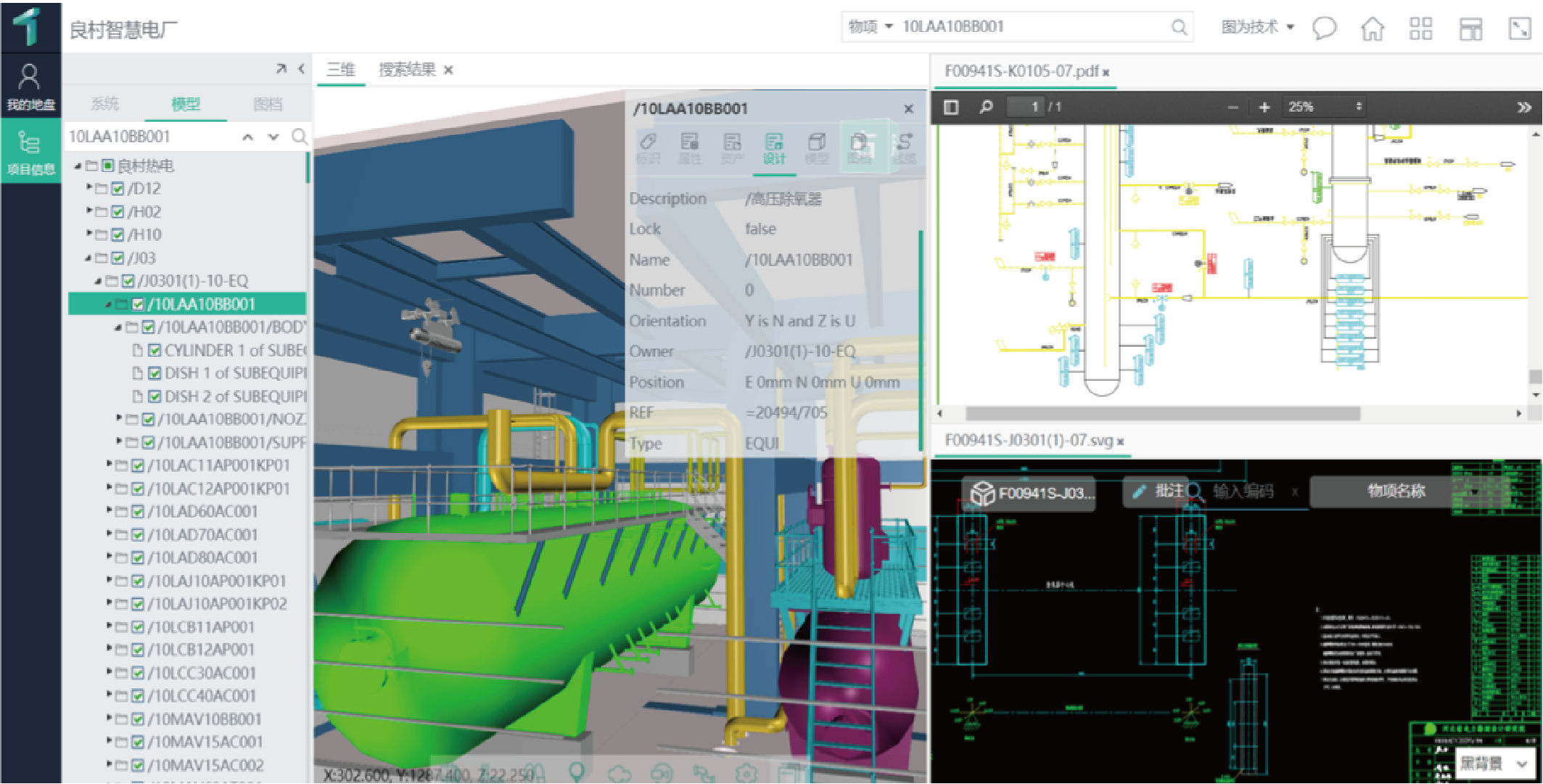This screenshot has width=1543, height=784.
Task: Toggle checkbox for /10LAC11AP001KP01 node
Action: click(x=138, y=466)
